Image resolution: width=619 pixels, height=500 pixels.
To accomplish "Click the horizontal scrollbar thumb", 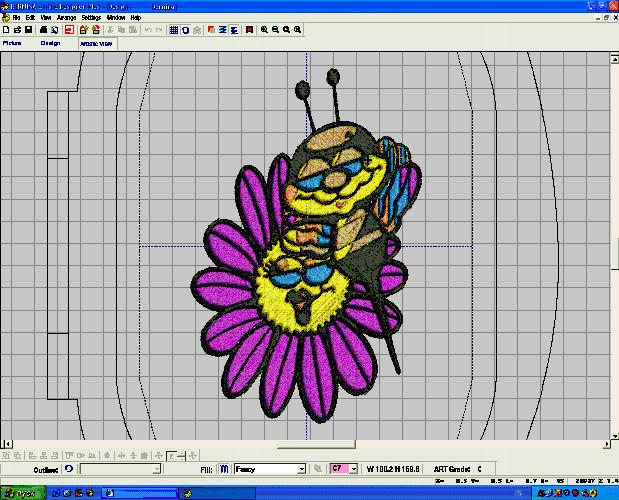I will tap(315, 444).
